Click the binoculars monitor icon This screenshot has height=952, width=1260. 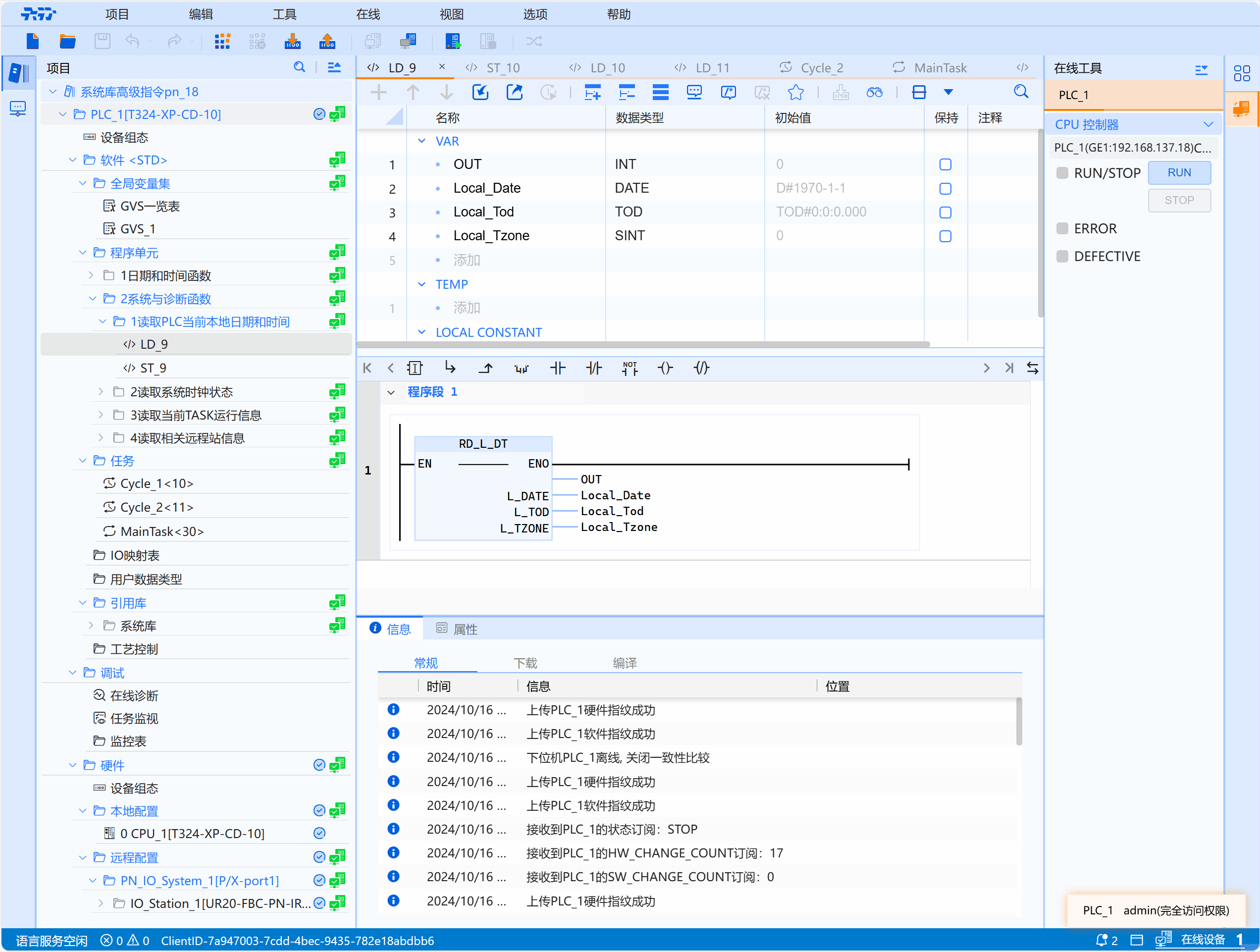click(874, 92)
